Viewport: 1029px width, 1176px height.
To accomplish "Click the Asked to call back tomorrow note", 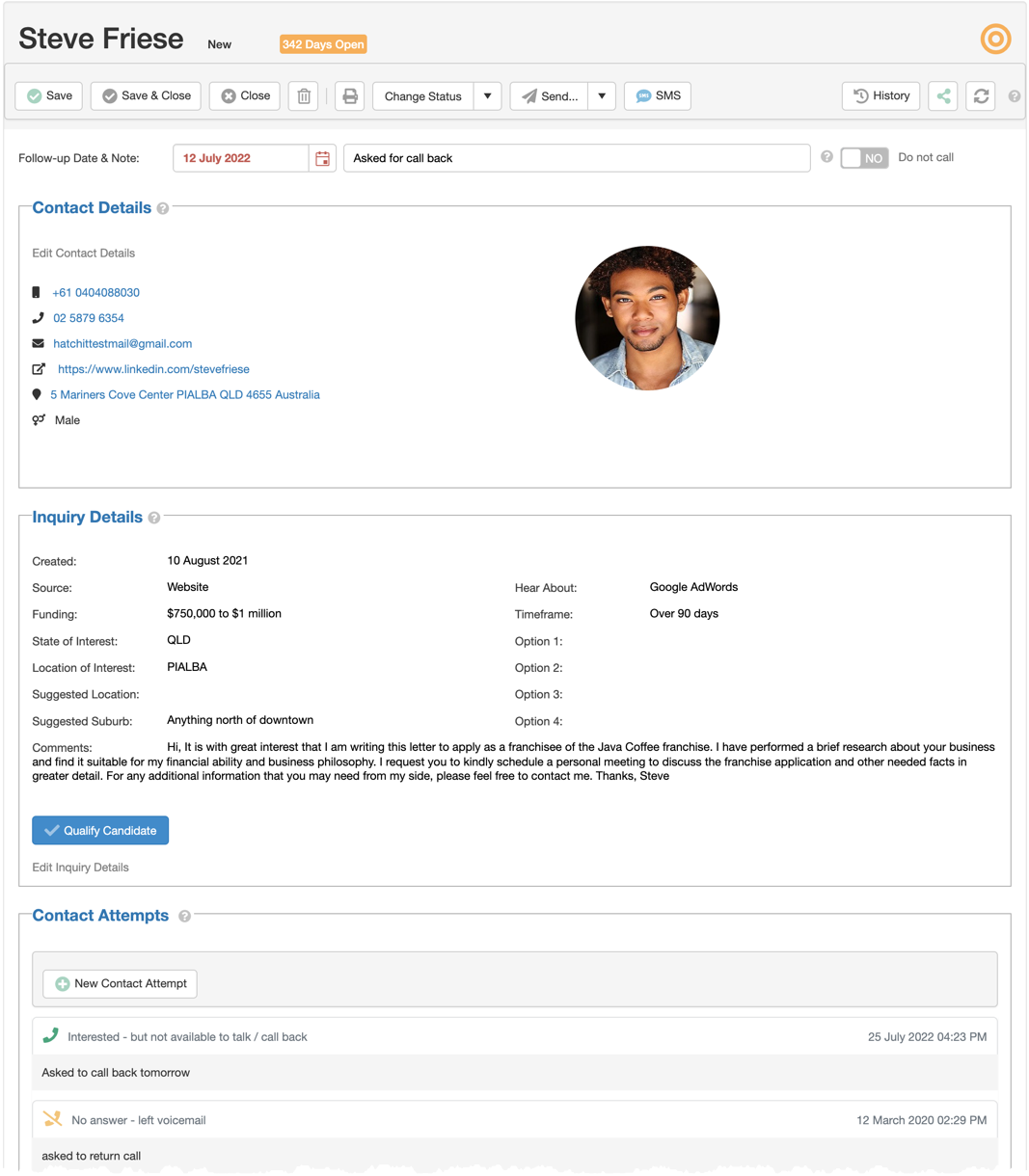I will click(x=116, y=1073).
